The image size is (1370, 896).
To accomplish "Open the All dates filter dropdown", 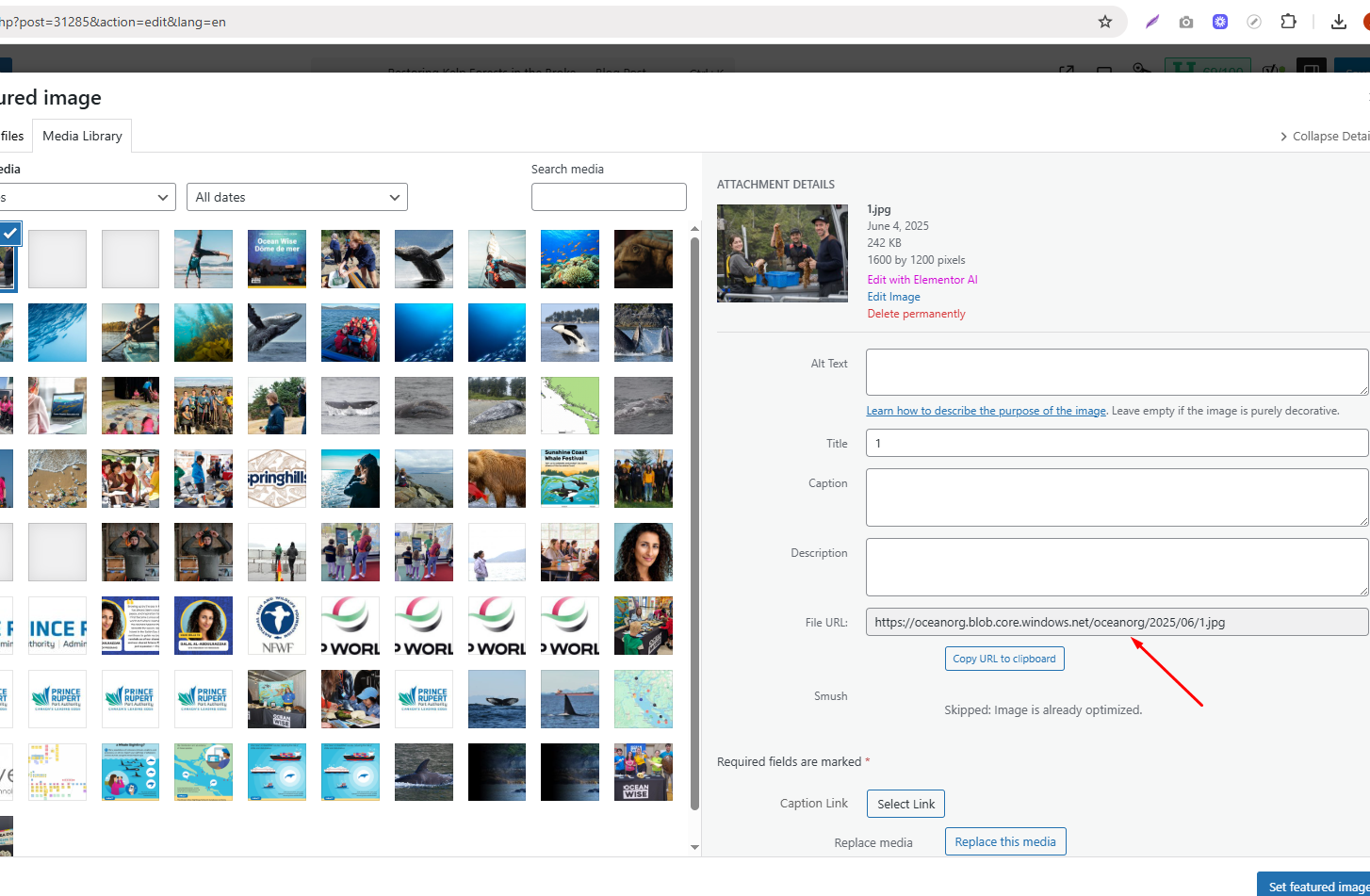I will click(x=297, y=197).
